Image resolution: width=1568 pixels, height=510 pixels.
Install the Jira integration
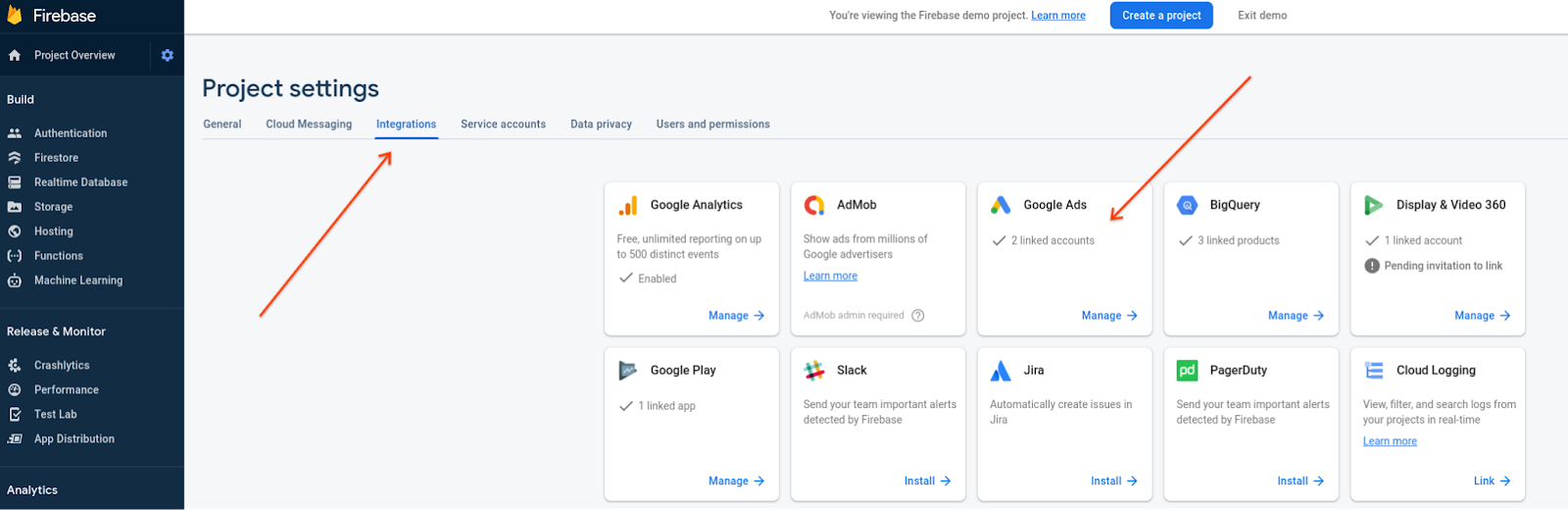(x=1113, y=482)
